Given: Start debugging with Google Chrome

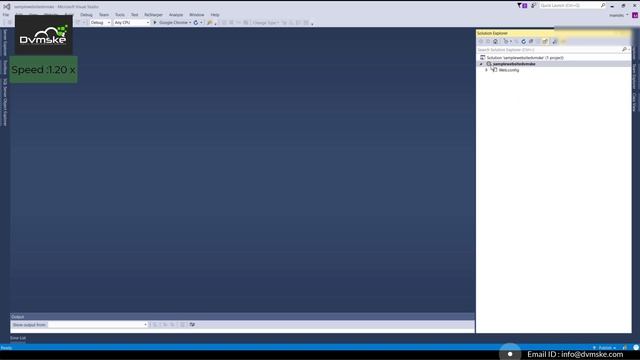Looking at the screenshot, I should pos(170,22).
